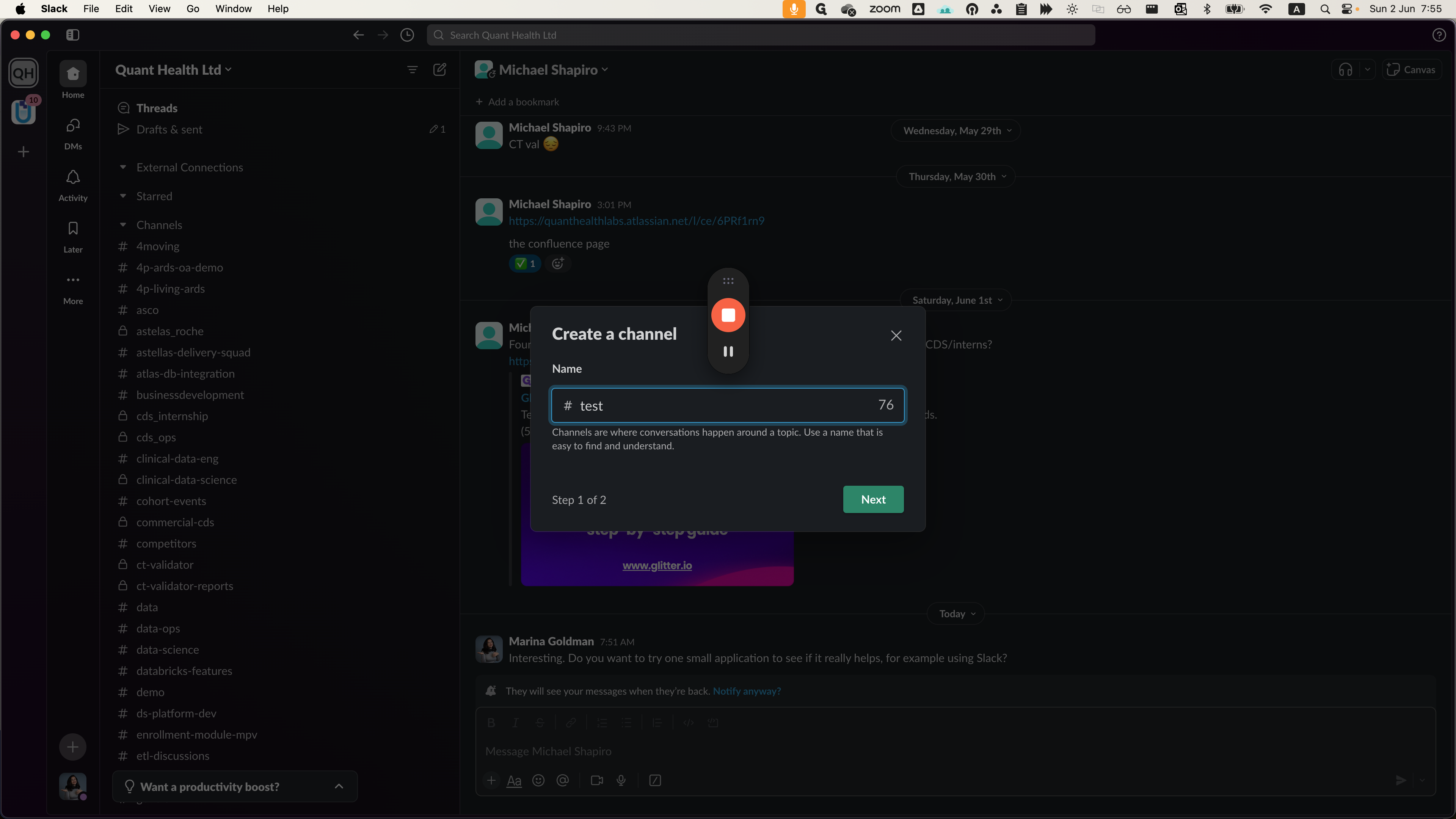Open www.glitter.io link in preview
The width and height of the screenshot is (1456, 819).
[657, 565]
